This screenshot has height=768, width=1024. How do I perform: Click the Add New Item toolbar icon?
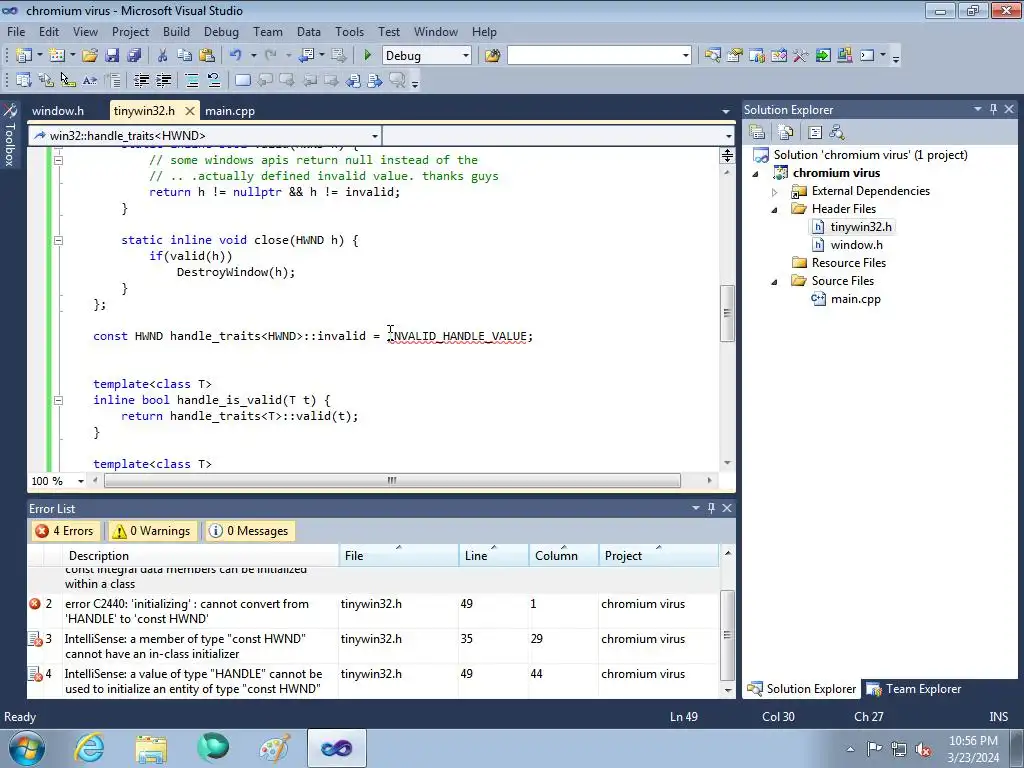coord(57,56)
